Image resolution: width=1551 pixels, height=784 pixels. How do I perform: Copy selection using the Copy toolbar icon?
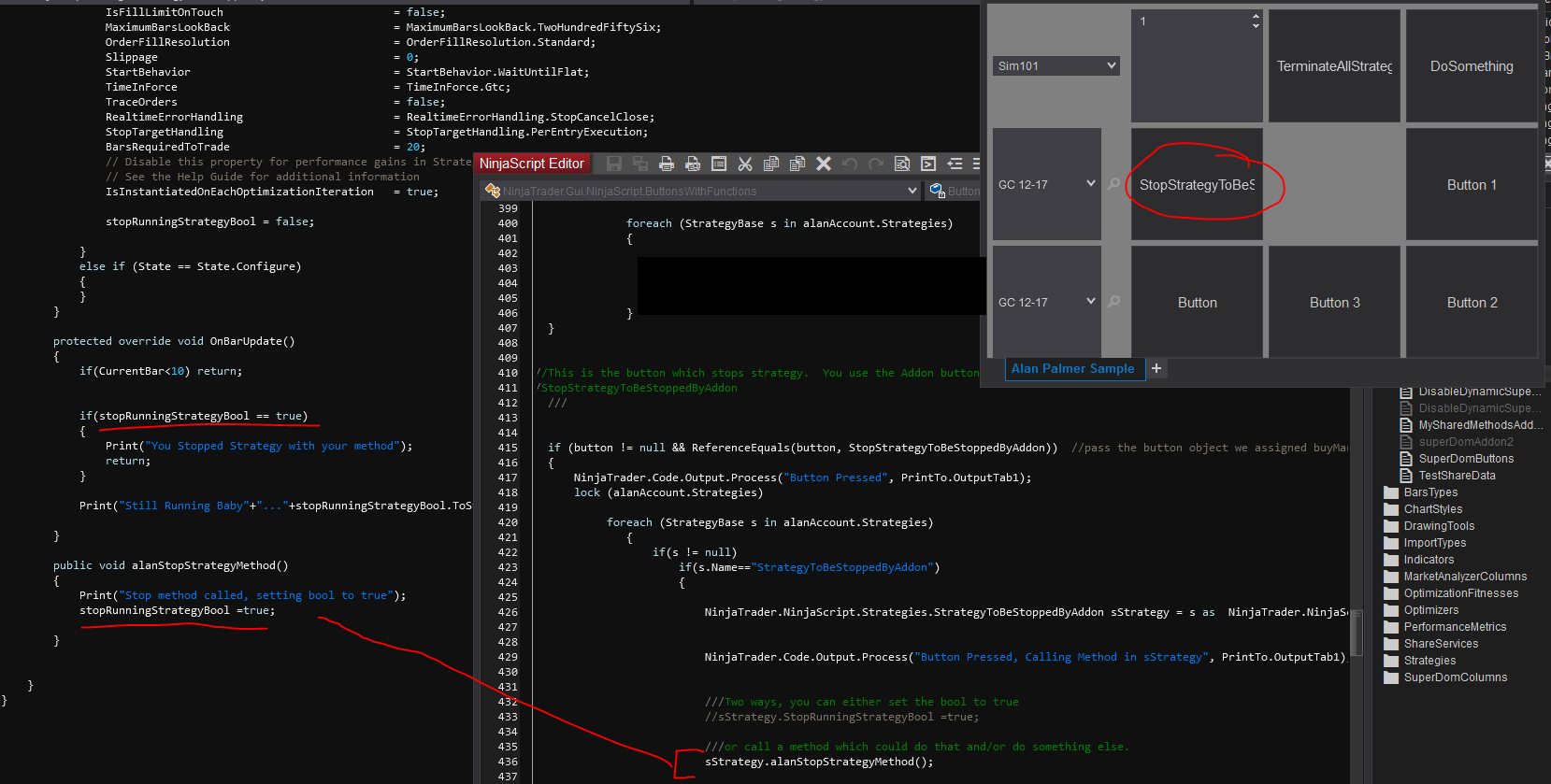(x=771, y=164)
